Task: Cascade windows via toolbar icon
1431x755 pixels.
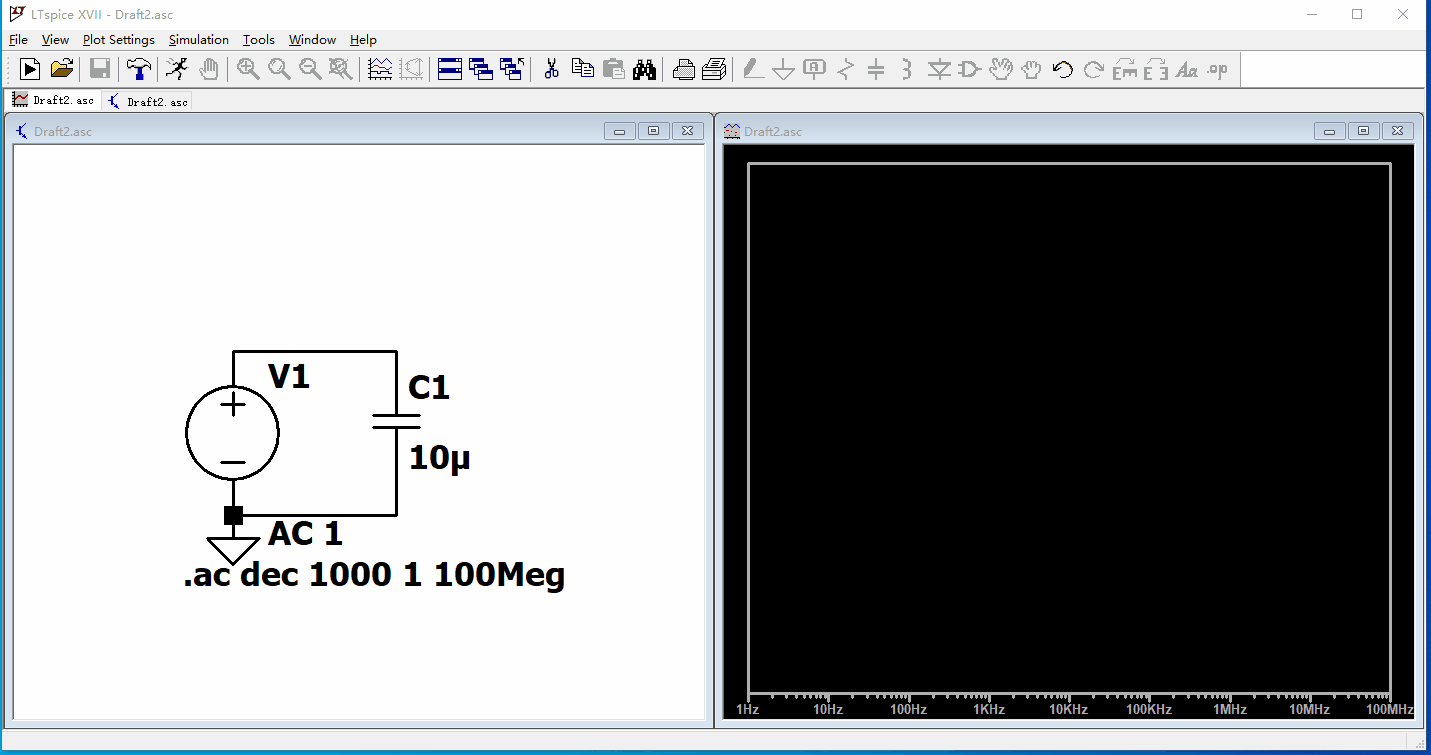Action: pos(481,69)
